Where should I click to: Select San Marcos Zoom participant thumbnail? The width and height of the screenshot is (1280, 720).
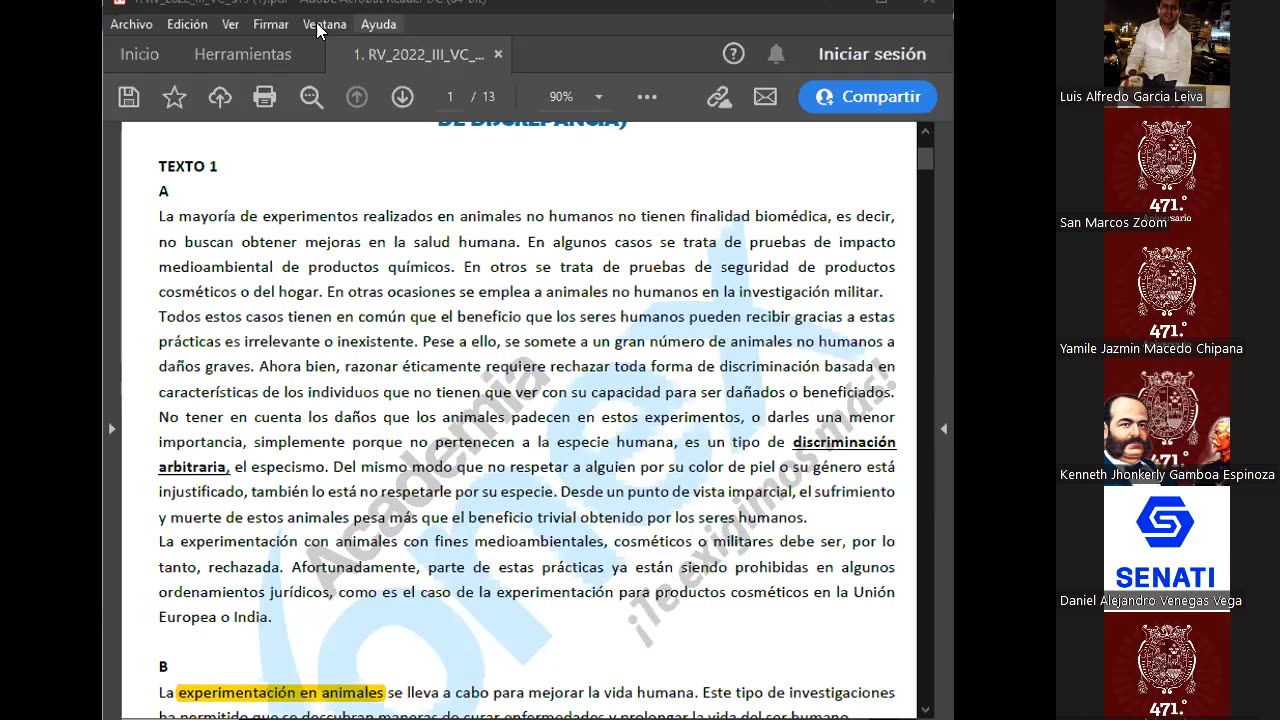tap(1167, 171)
